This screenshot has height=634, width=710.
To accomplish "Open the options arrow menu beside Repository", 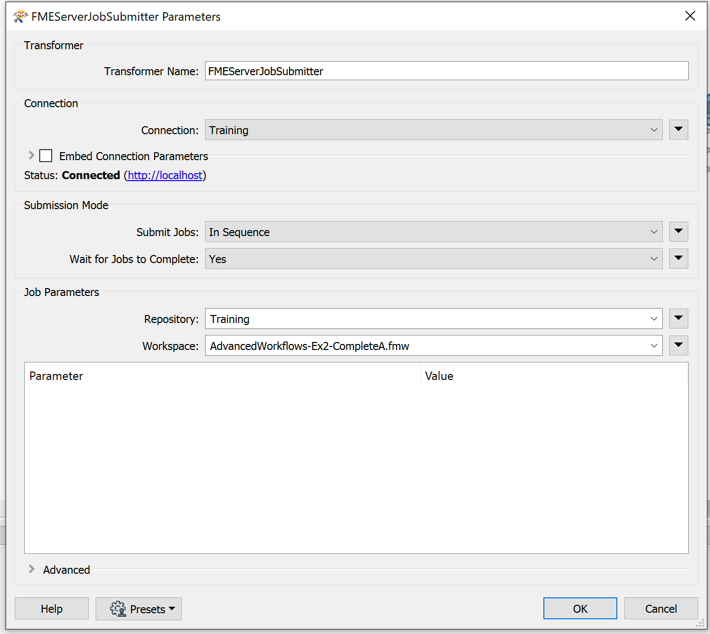I will click(678, 318).
